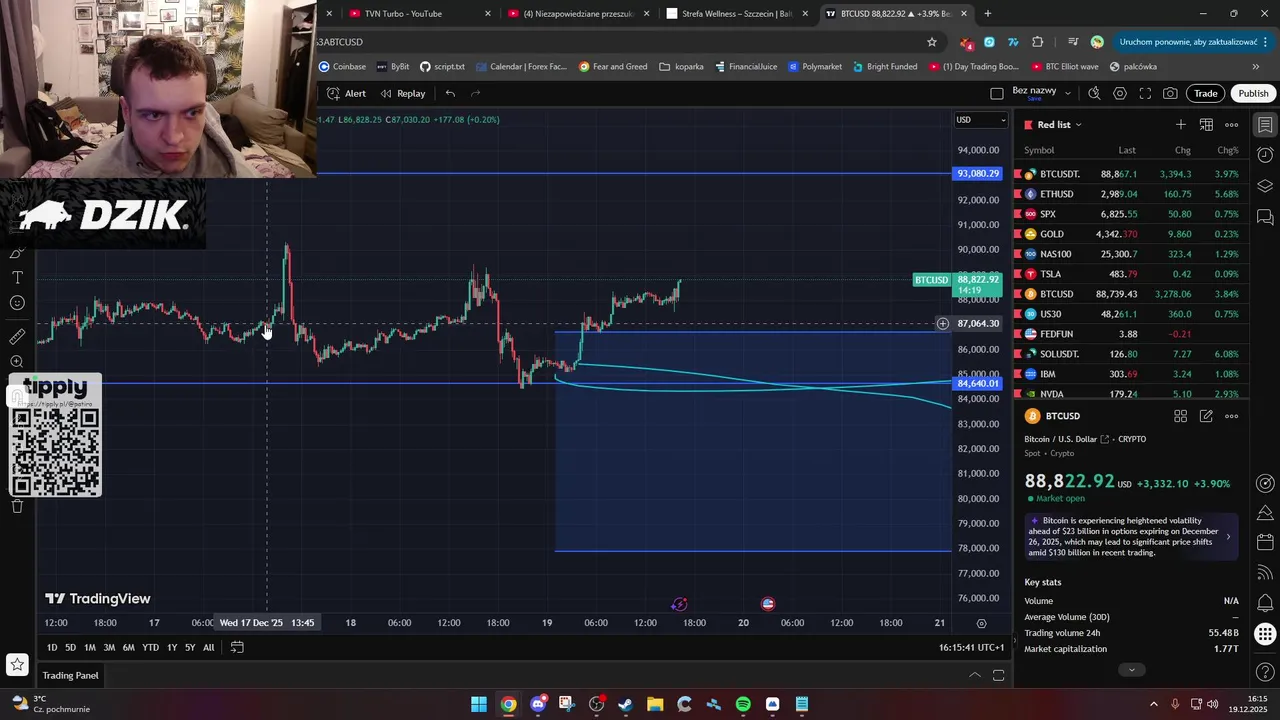
Task: Click the Publish button
Action: (x=1253, y=93)
